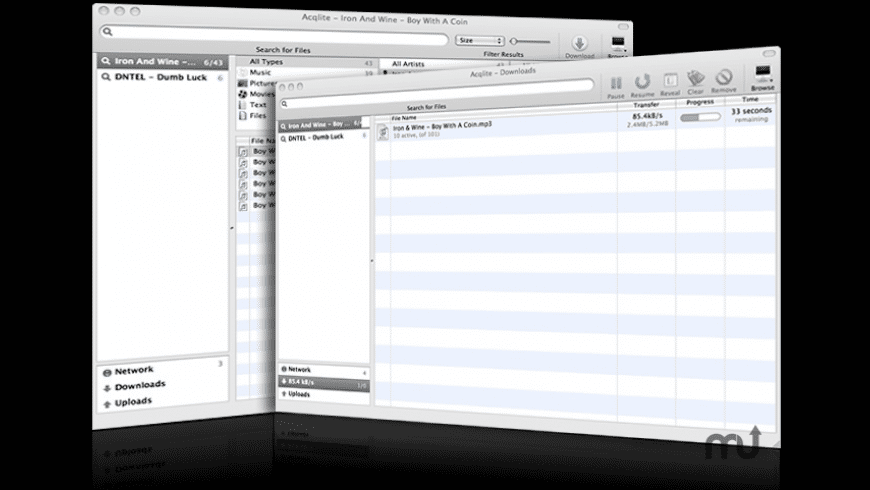Adjust the Filter Results slider
870x490 pixels.
point(530,41)
